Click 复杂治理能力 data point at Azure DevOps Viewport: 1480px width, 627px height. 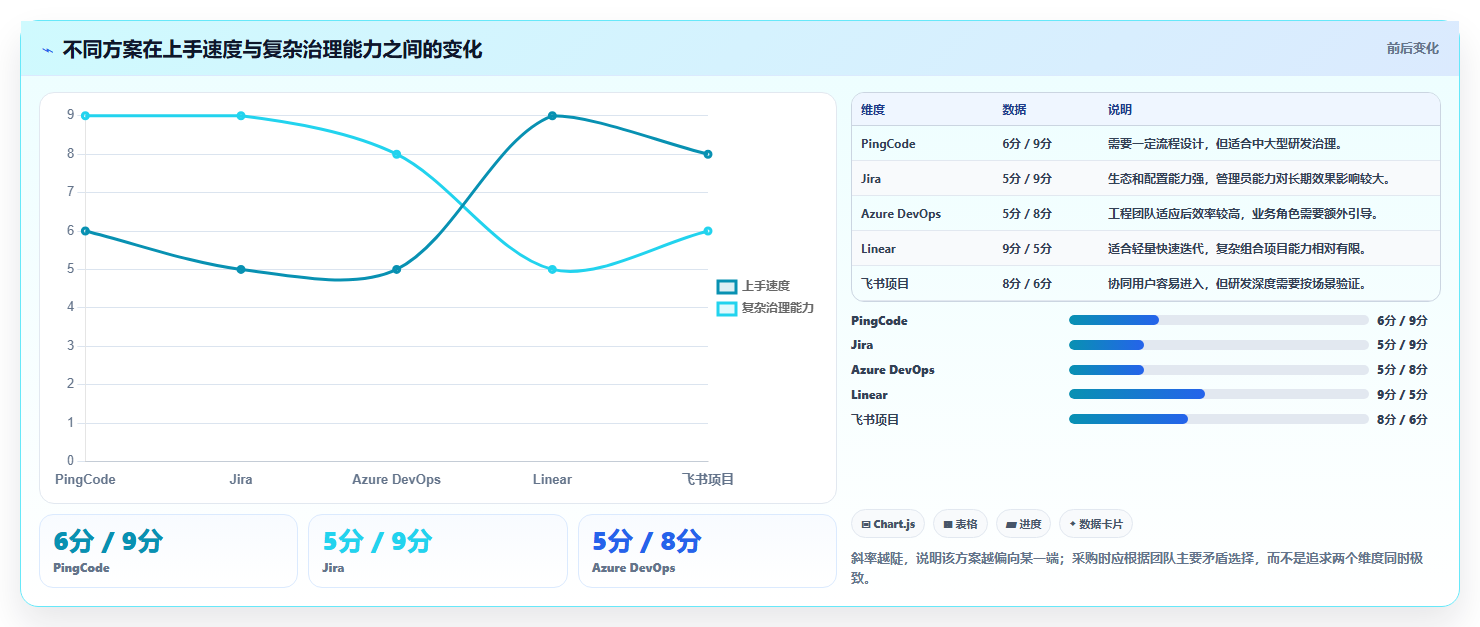pos(397,154)
